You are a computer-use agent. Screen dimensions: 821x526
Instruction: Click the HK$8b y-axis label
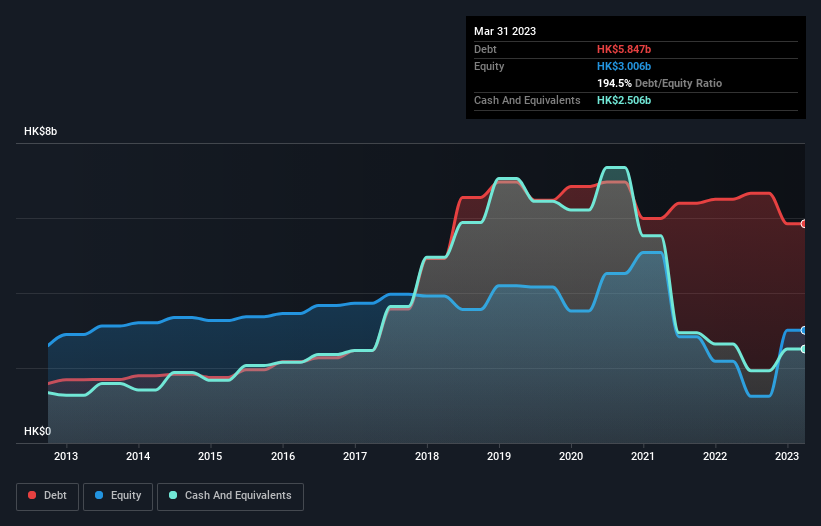(40, 131)
